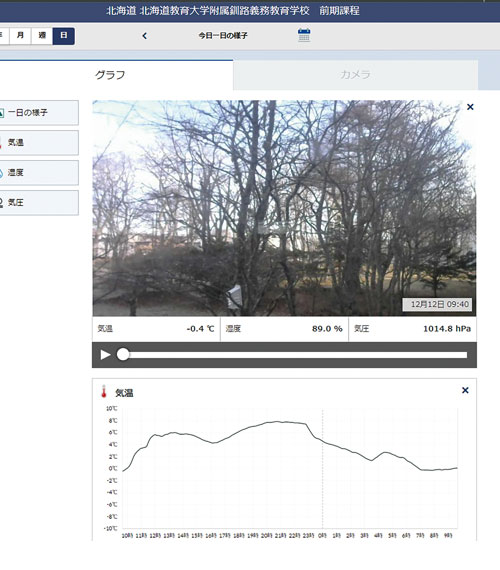500x570 pixels.
Task: Select the 週 week view button
Action: point(42,36)
